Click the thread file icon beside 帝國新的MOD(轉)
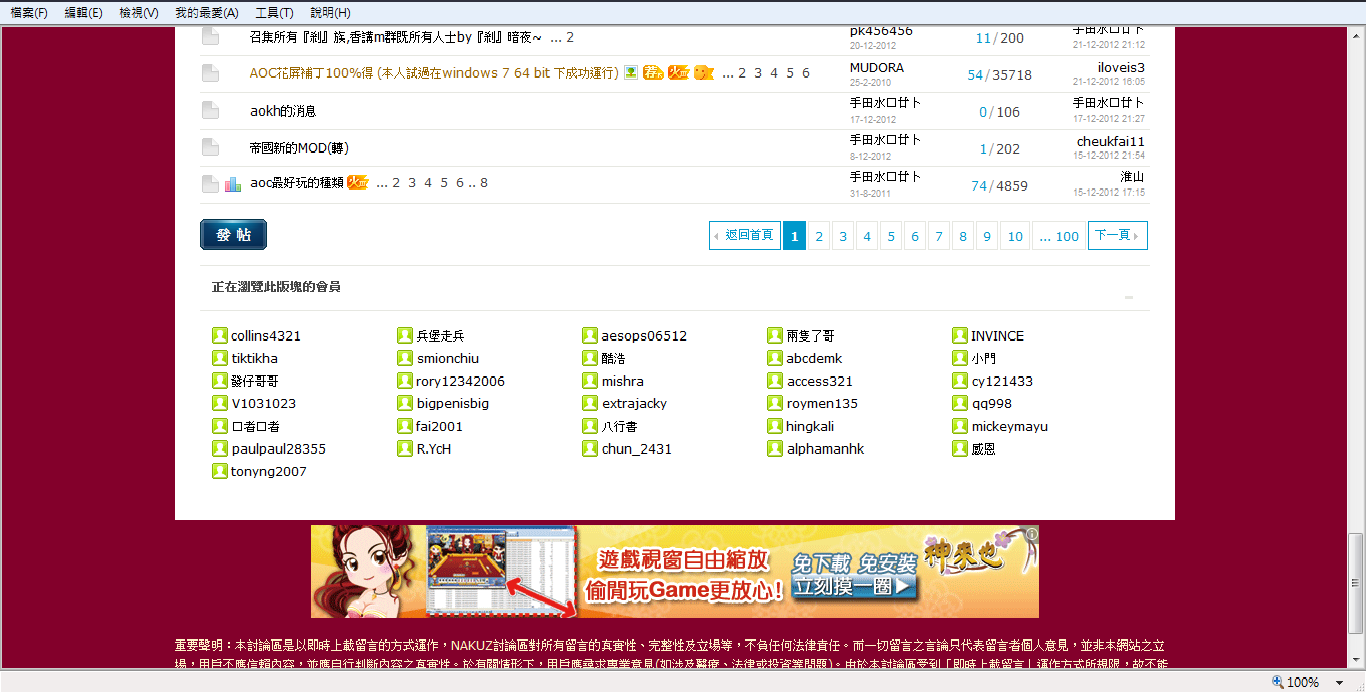Image resolution: width=1366 pixels, height=693 pixels. pos(210,148)
